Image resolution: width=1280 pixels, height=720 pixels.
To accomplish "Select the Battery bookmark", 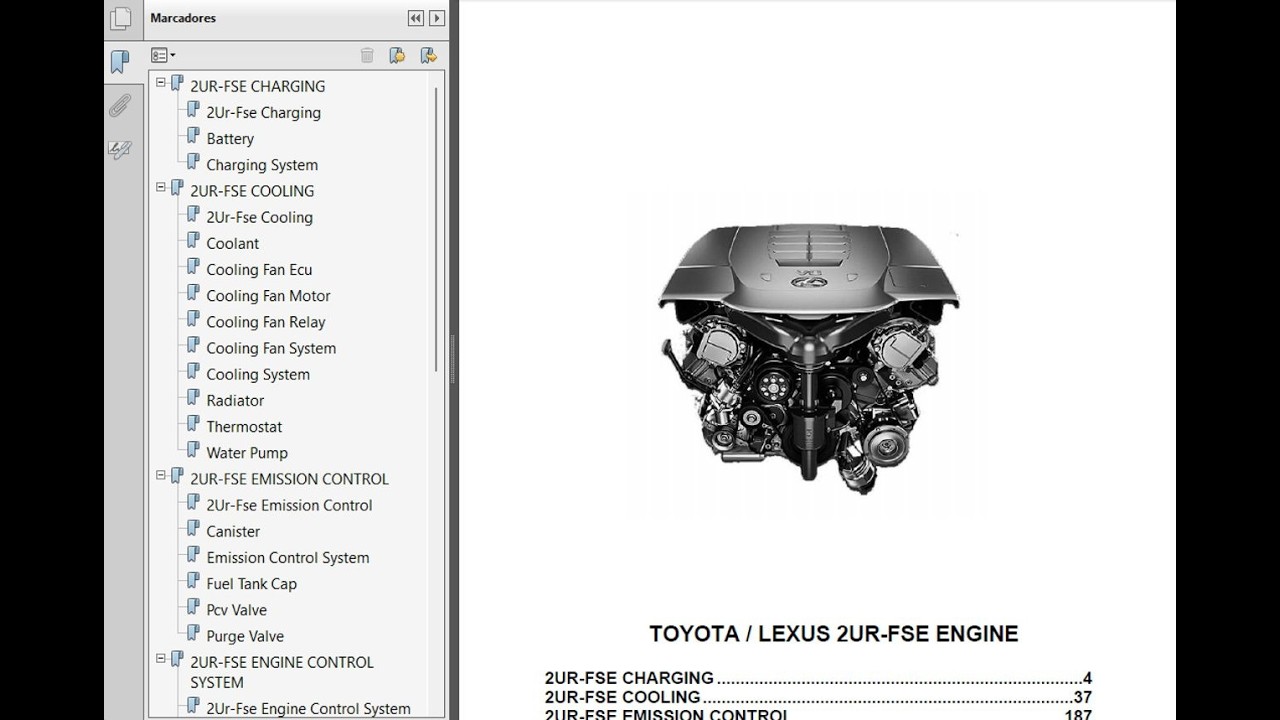I will [230, 139].
